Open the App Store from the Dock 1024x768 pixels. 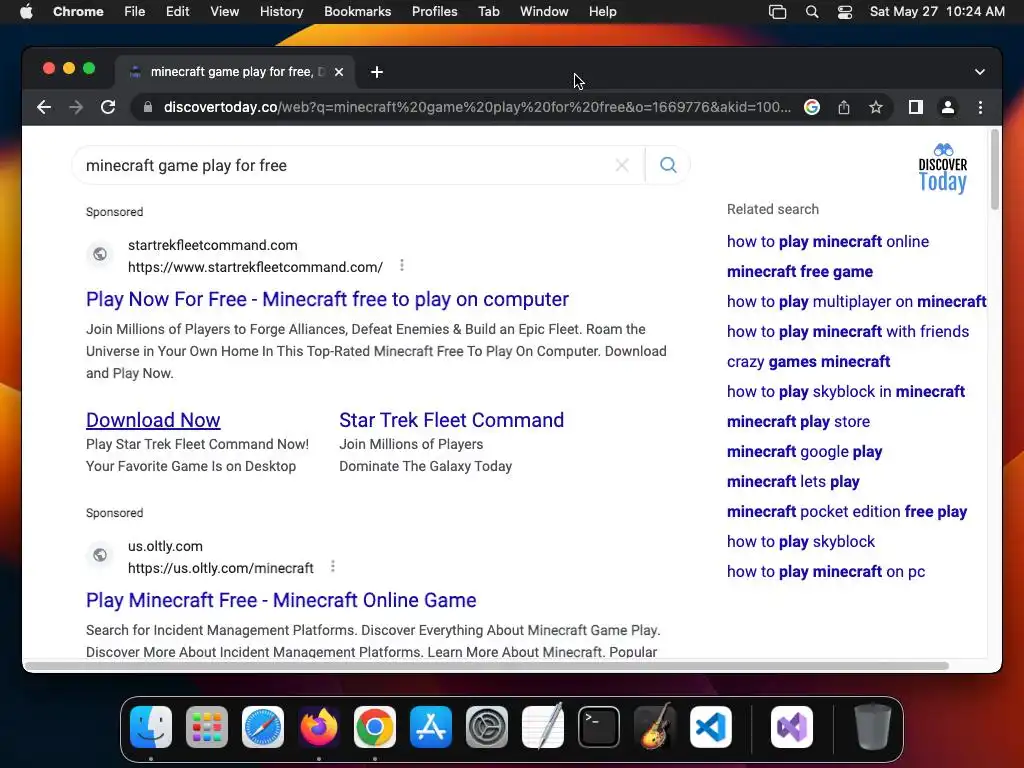[x=431, y=727]
